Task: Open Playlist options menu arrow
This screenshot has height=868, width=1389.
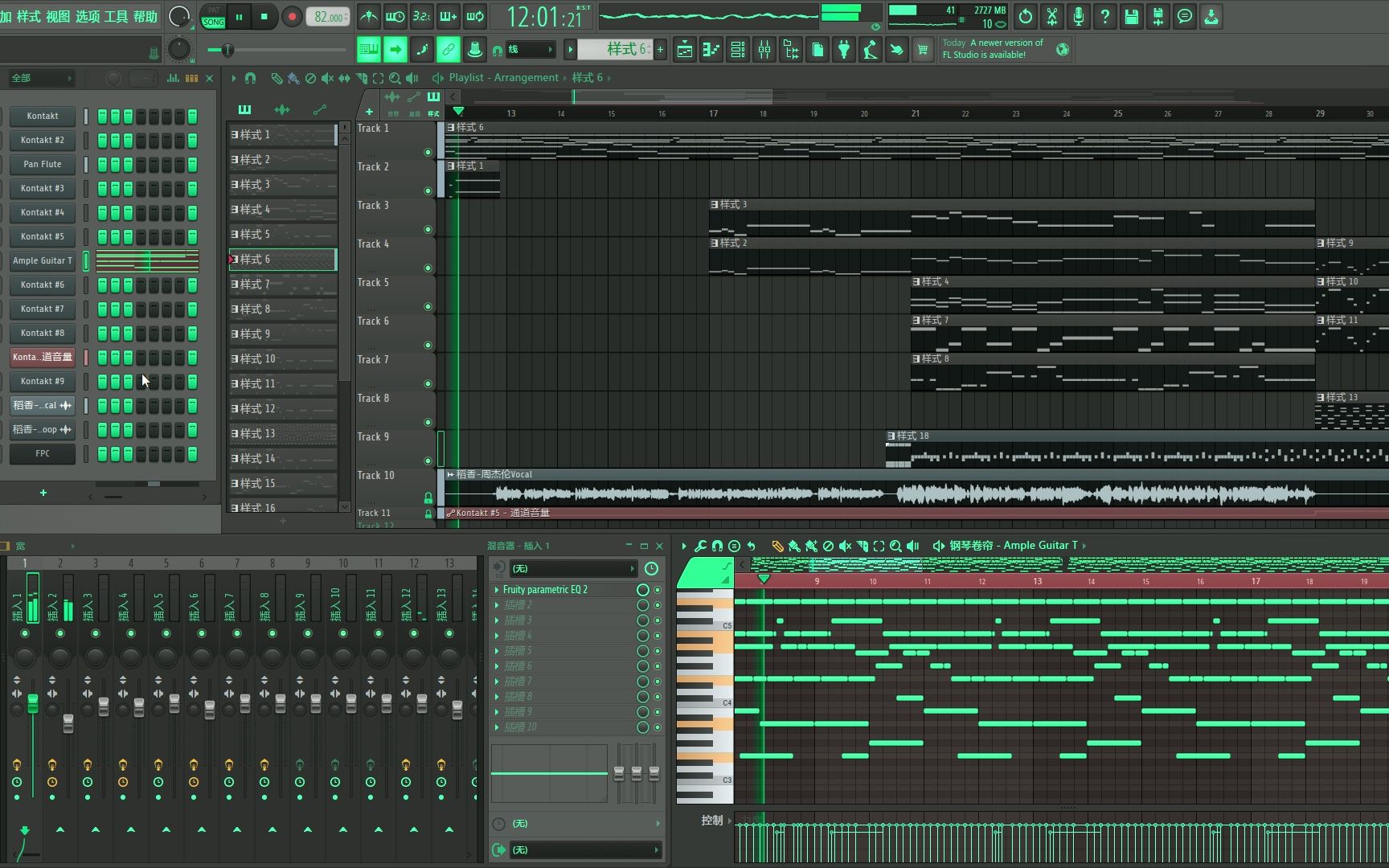Action: (x=233, y=78)
